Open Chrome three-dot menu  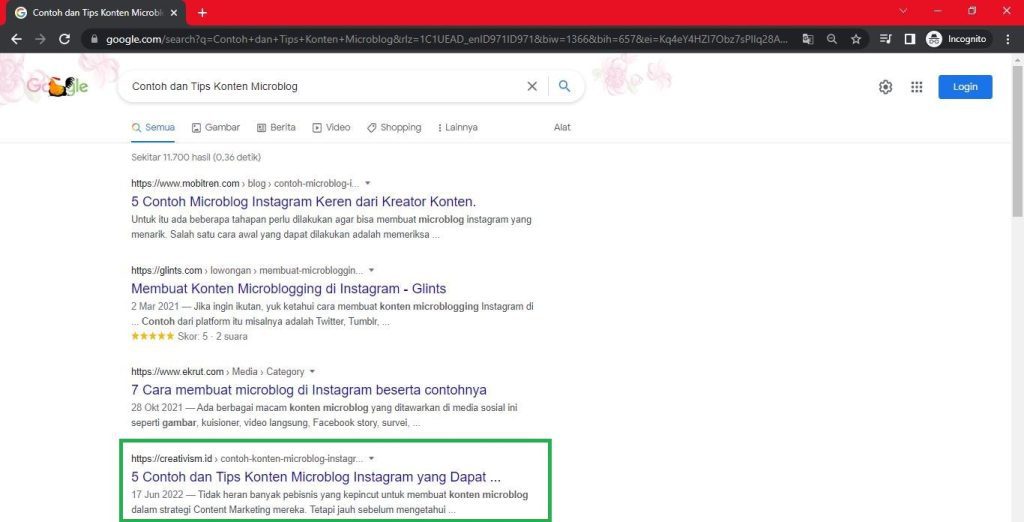(1008, 39)
